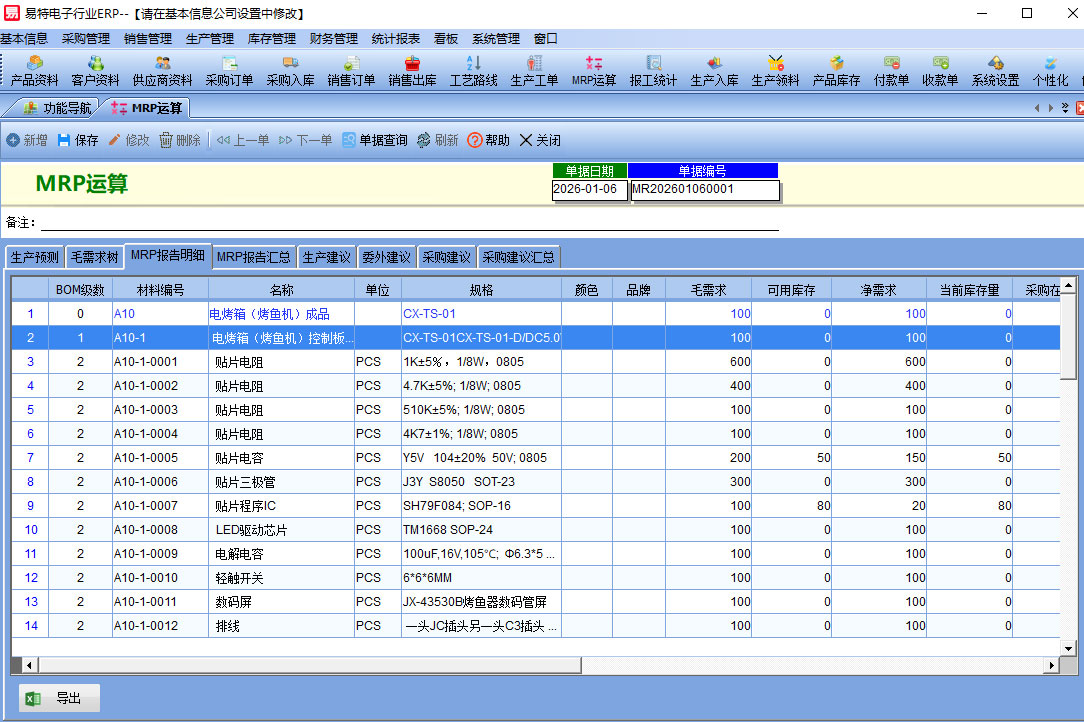Open 生产工单 in the toolbar
Screen dimensions: 1084x722
click(534, 71)
